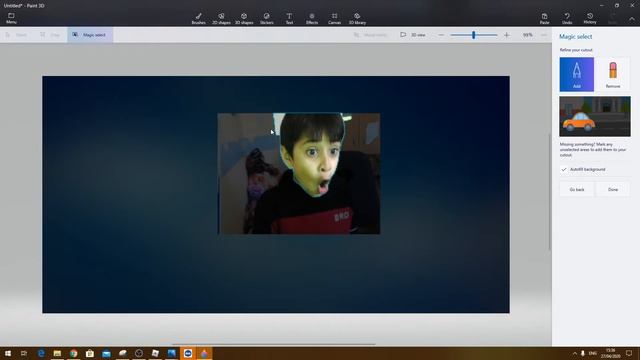Open Microsoft Store from the taskbar
This screenshot has height=360, width=640.
pos(90,353)
